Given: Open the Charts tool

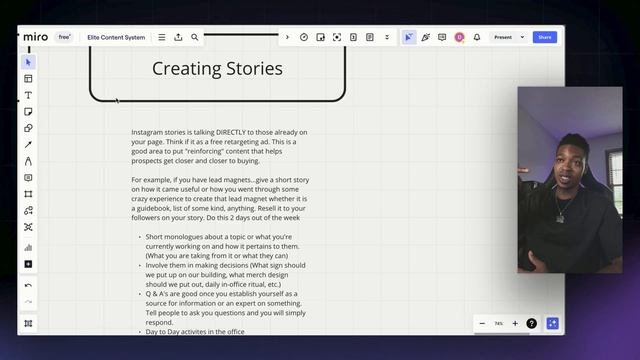Looking at the screenshot, I should [x=28, y=248].
